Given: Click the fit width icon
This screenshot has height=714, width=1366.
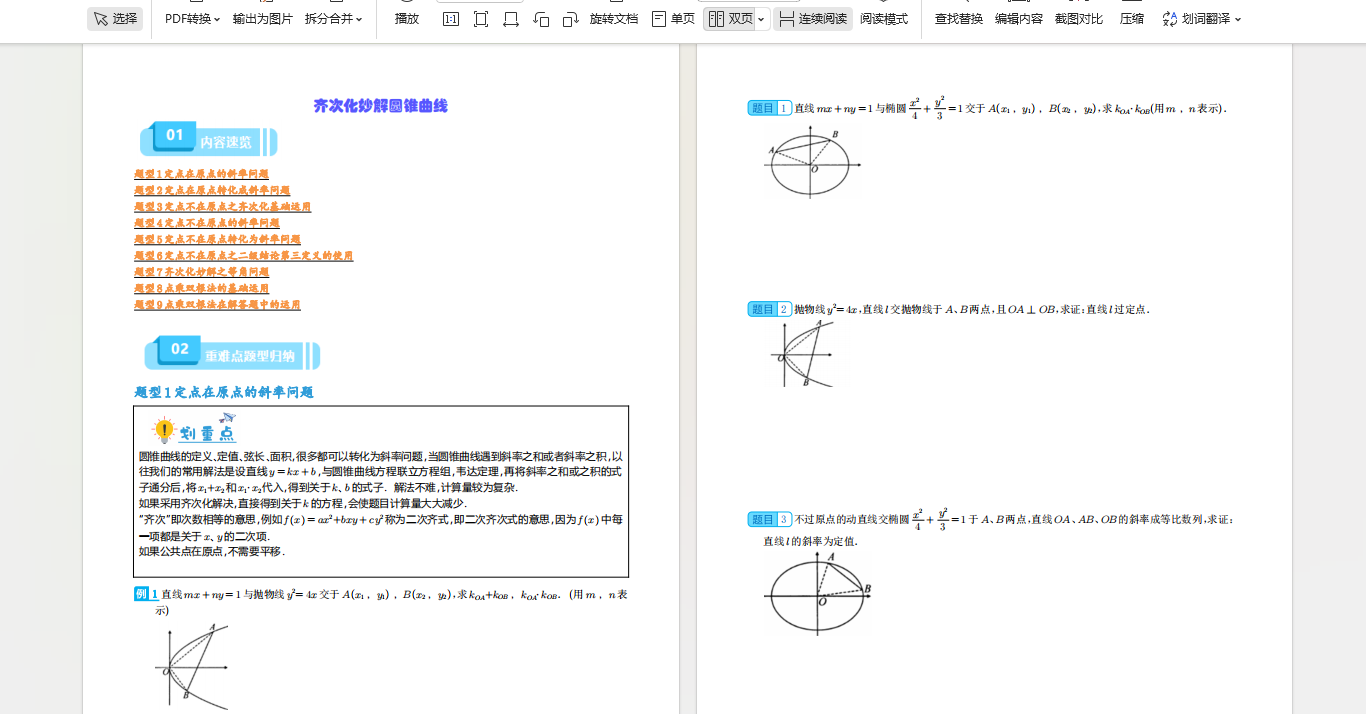Looking at the screenshot, I should (x=511, y=19).
